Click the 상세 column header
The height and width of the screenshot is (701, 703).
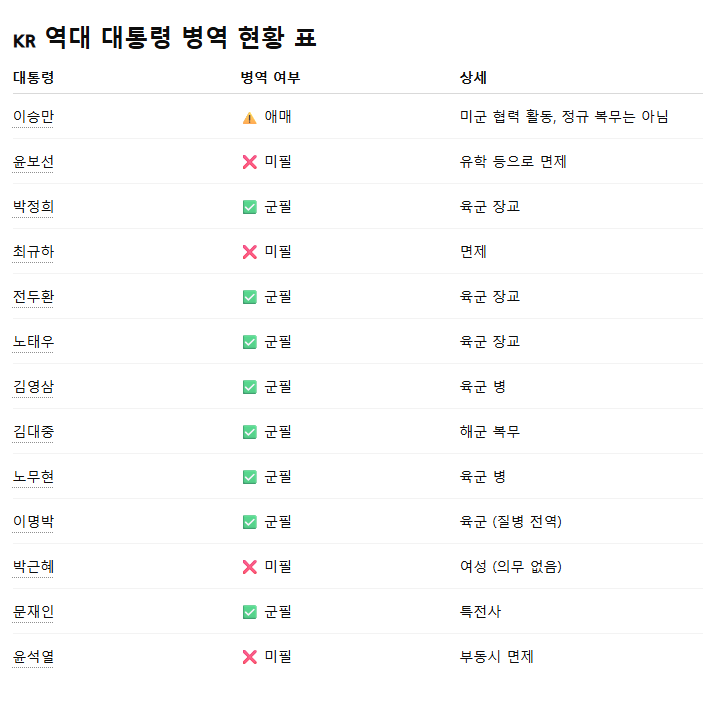[x=473, y=78]
